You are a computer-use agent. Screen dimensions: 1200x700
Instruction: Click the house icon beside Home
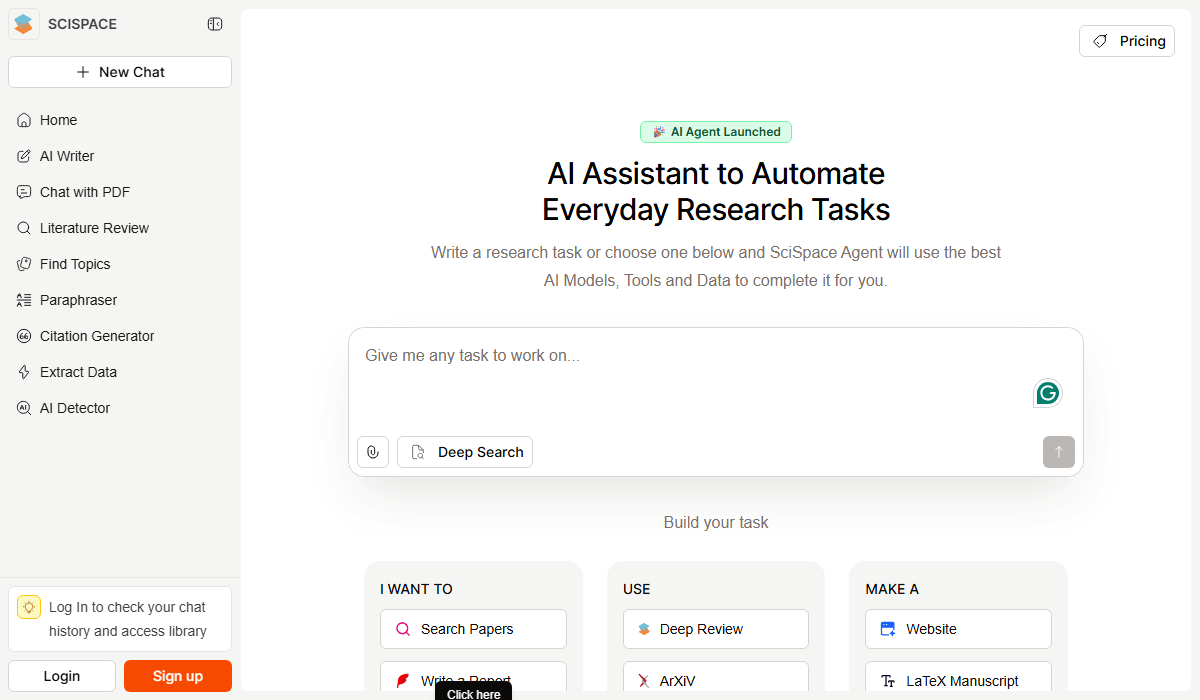[x=24, y=120]
